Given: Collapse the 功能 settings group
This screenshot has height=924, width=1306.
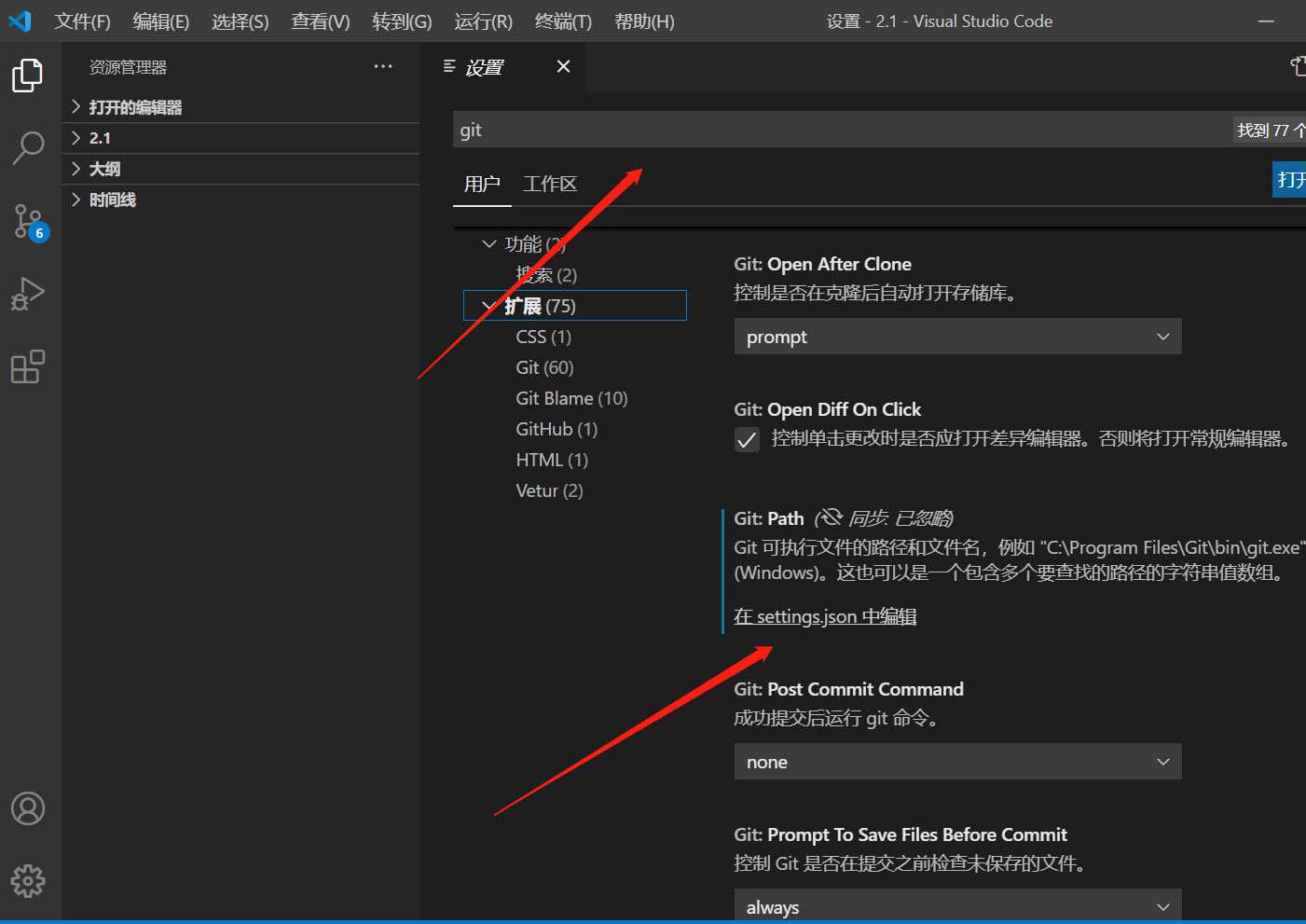Looking at the screenshot, I should pyautogui.click(x=488, y=244).
